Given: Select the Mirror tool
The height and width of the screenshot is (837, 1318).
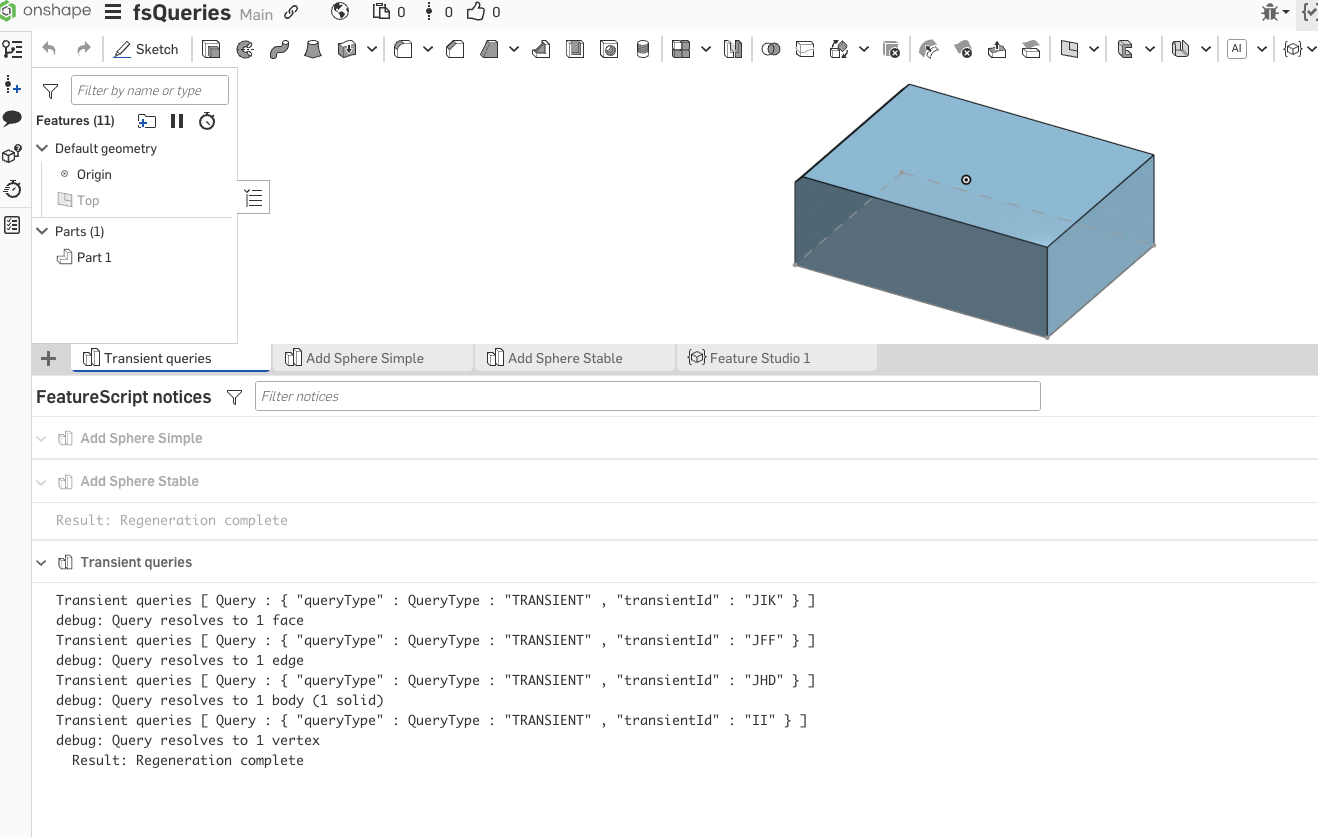Looking at the screenshot, I should pos(733,49).
